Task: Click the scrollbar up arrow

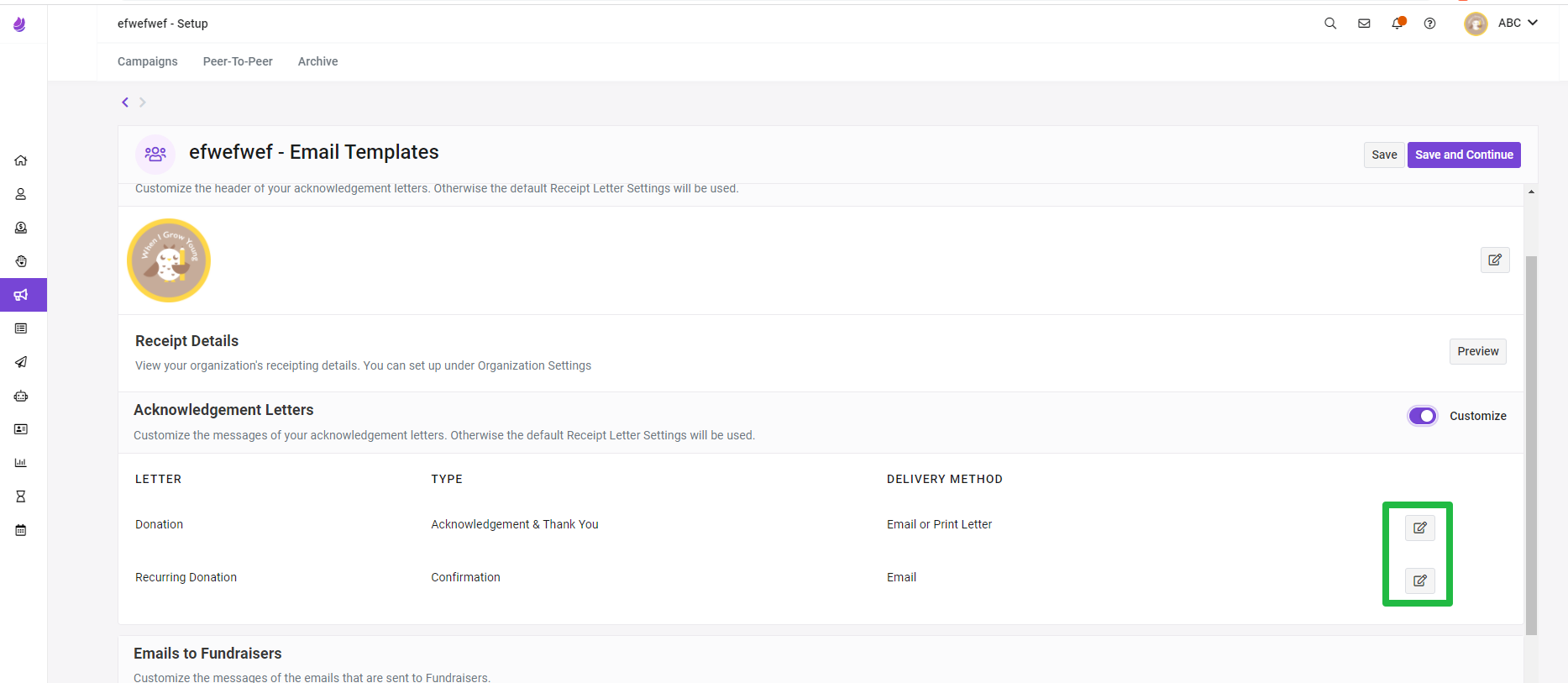Action: (x=1531, y=192)
